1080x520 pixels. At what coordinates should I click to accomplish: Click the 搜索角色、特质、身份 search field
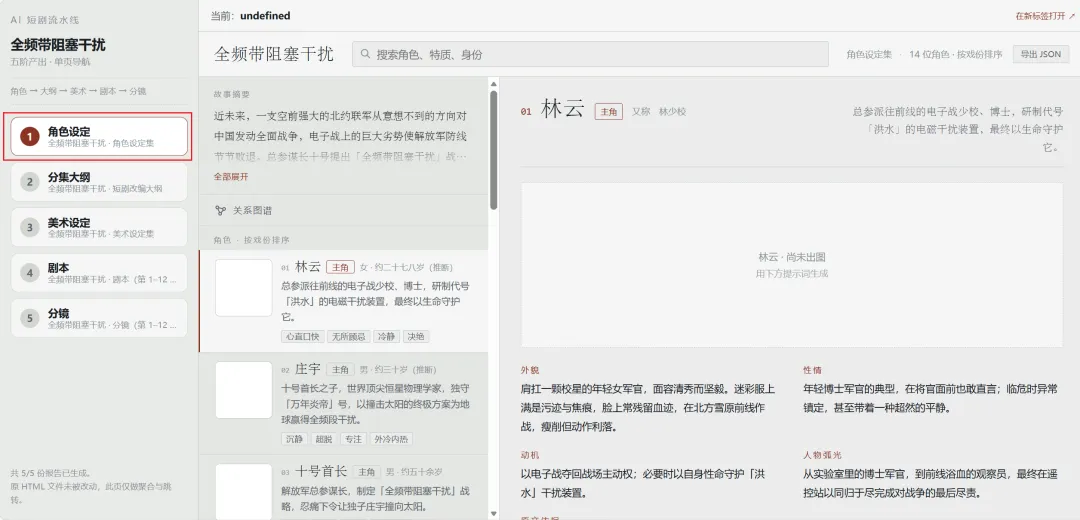click(590, 54)
